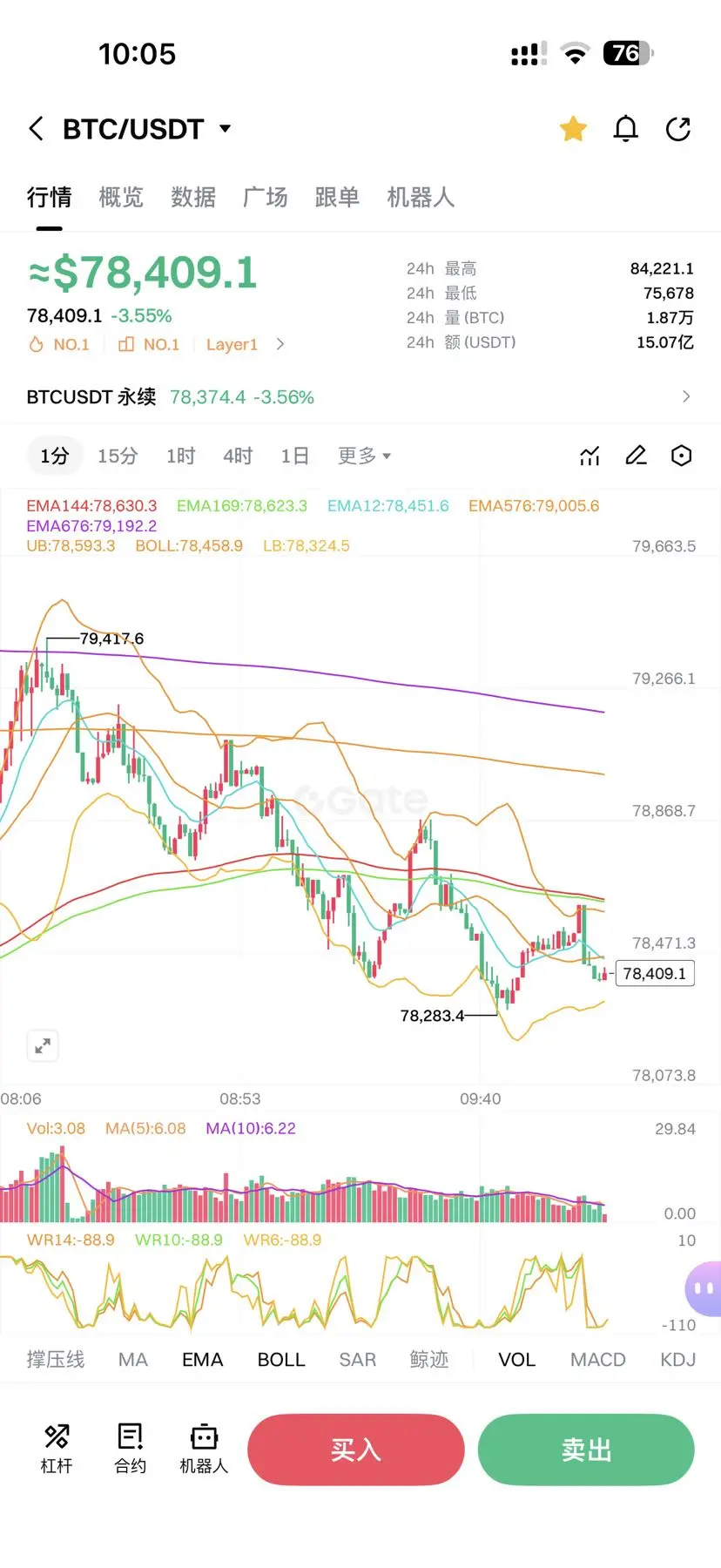Tap the EMA676:79,192.2 legend
721x1568 pixels.
tap(91, 526)
